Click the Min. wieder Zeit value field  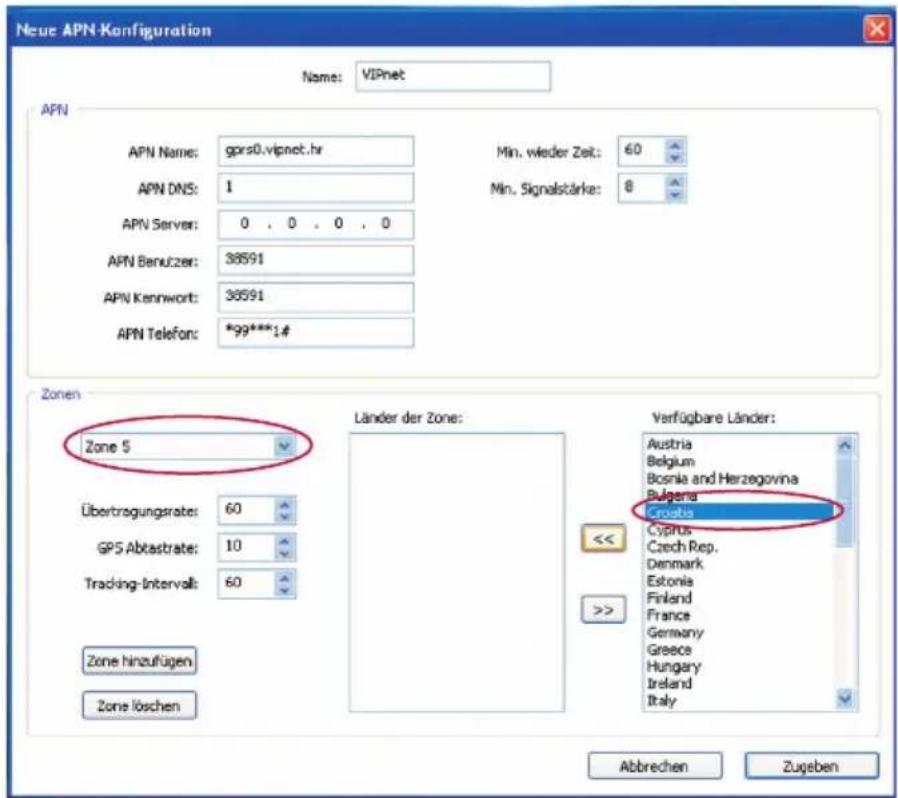[x=643, y=152]
